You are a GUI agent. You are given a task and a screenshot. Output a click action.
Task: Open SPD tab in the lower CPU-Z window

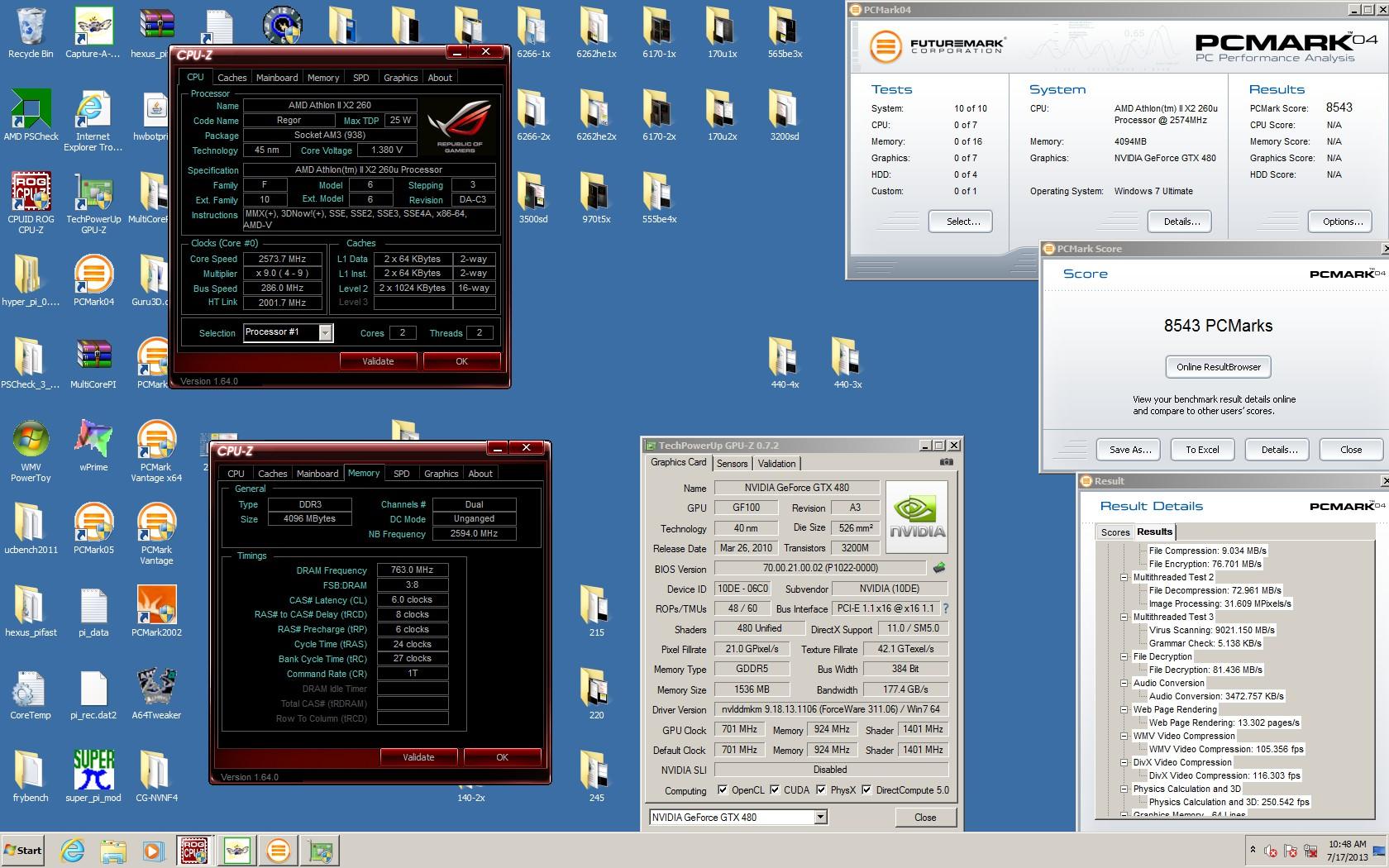[x=402, y=474]
